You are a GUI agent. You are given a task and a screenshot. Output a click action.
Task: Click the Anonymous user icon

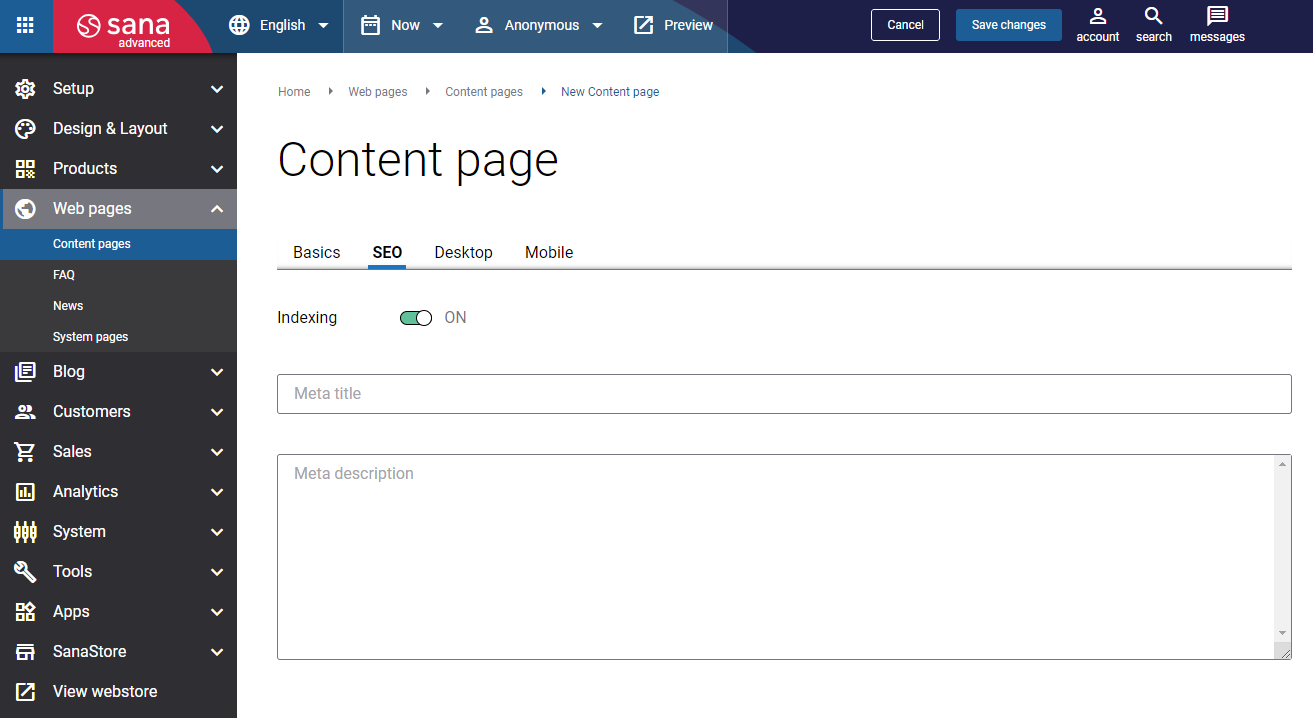tap(484, 25)
